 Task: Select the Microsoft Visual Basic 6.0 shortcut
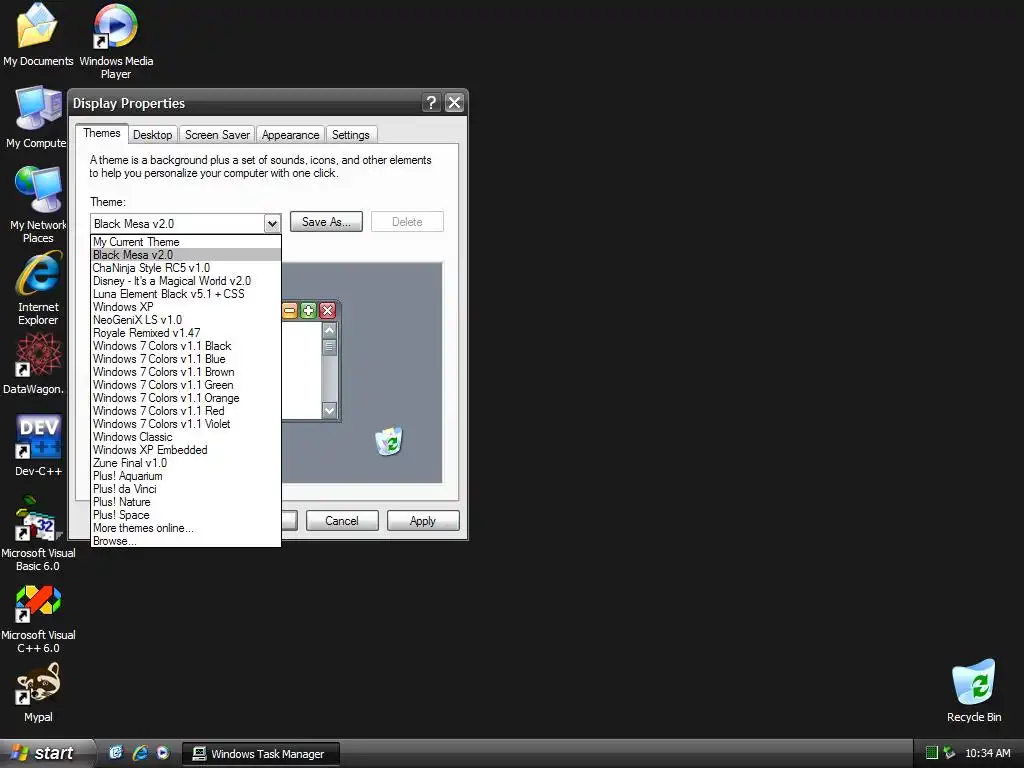coord(38,534)
